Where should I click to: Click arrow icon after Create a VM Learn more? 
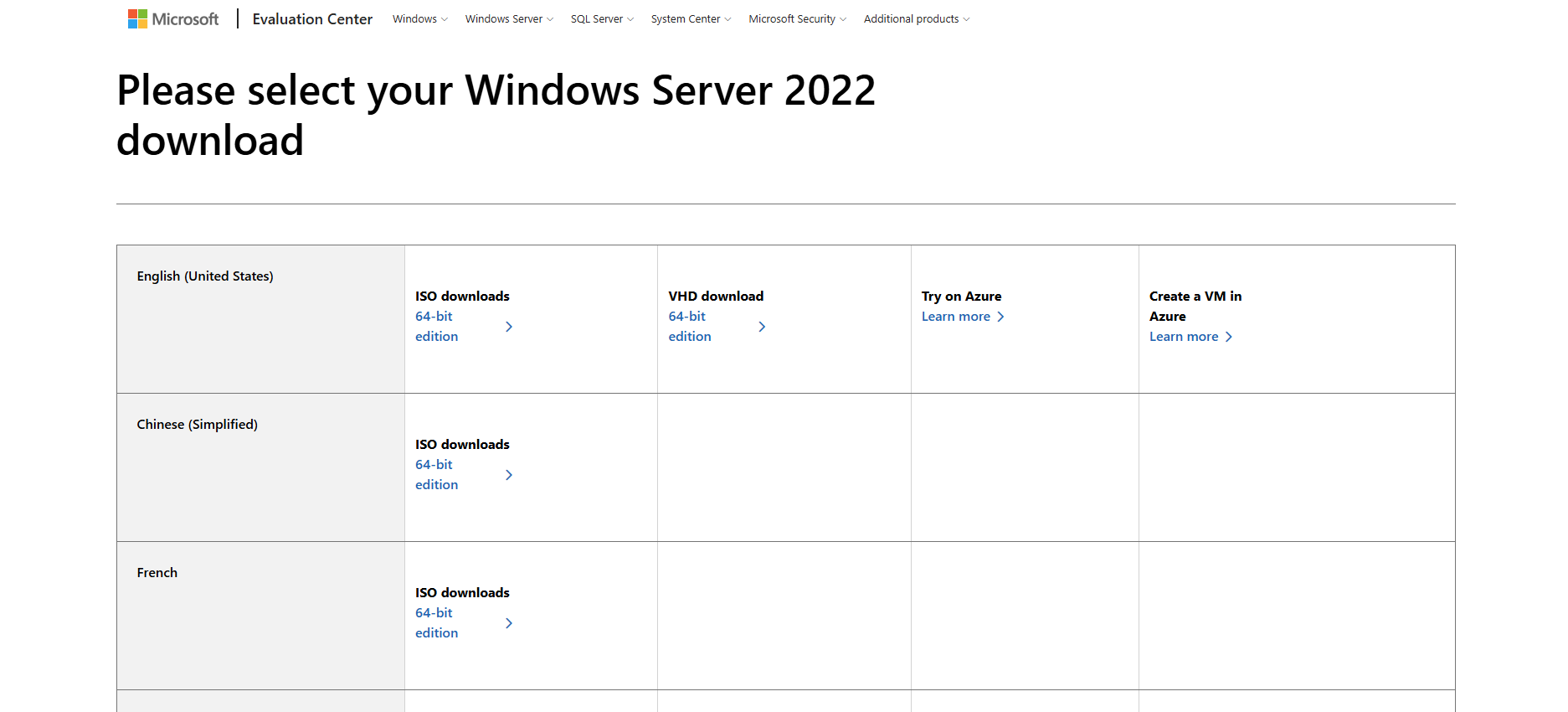coord(1229,337)
